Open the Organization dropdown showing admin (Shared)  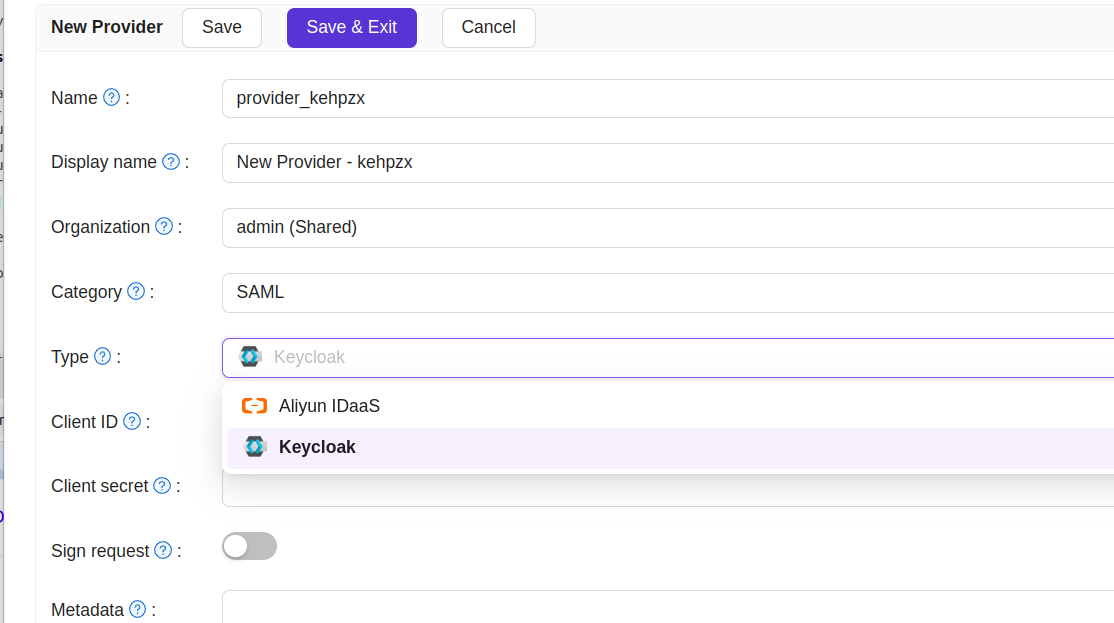click(668, 227)
